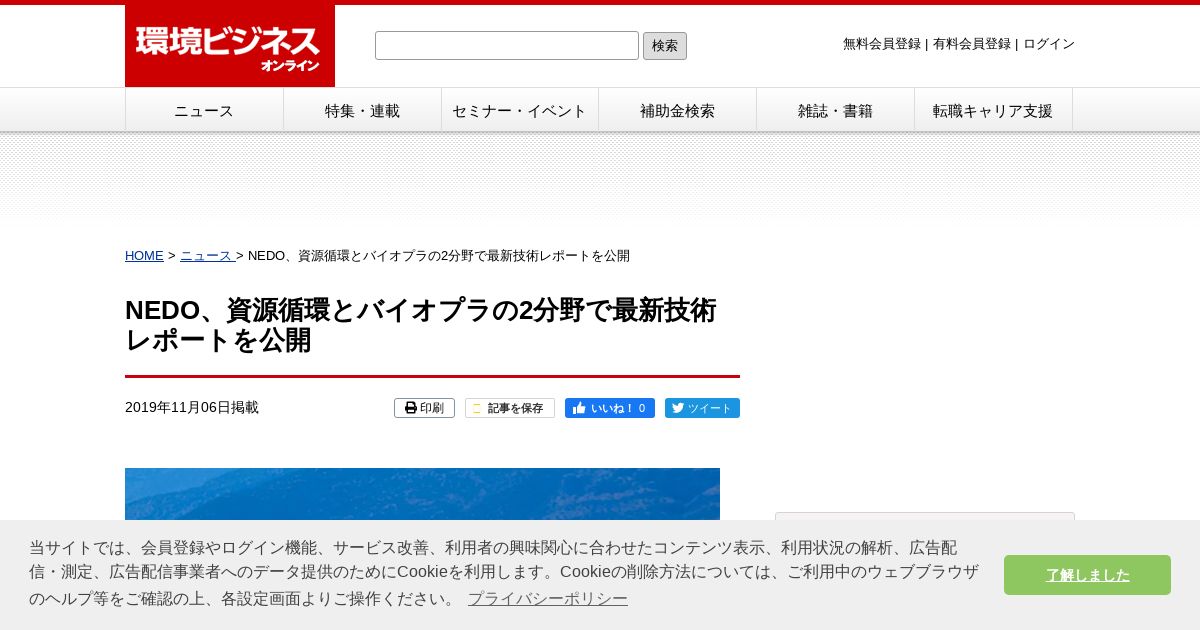1200x630 pixels.
Task: Click the 環境ビジネス オンライン logo
Action: pos(230,46)
